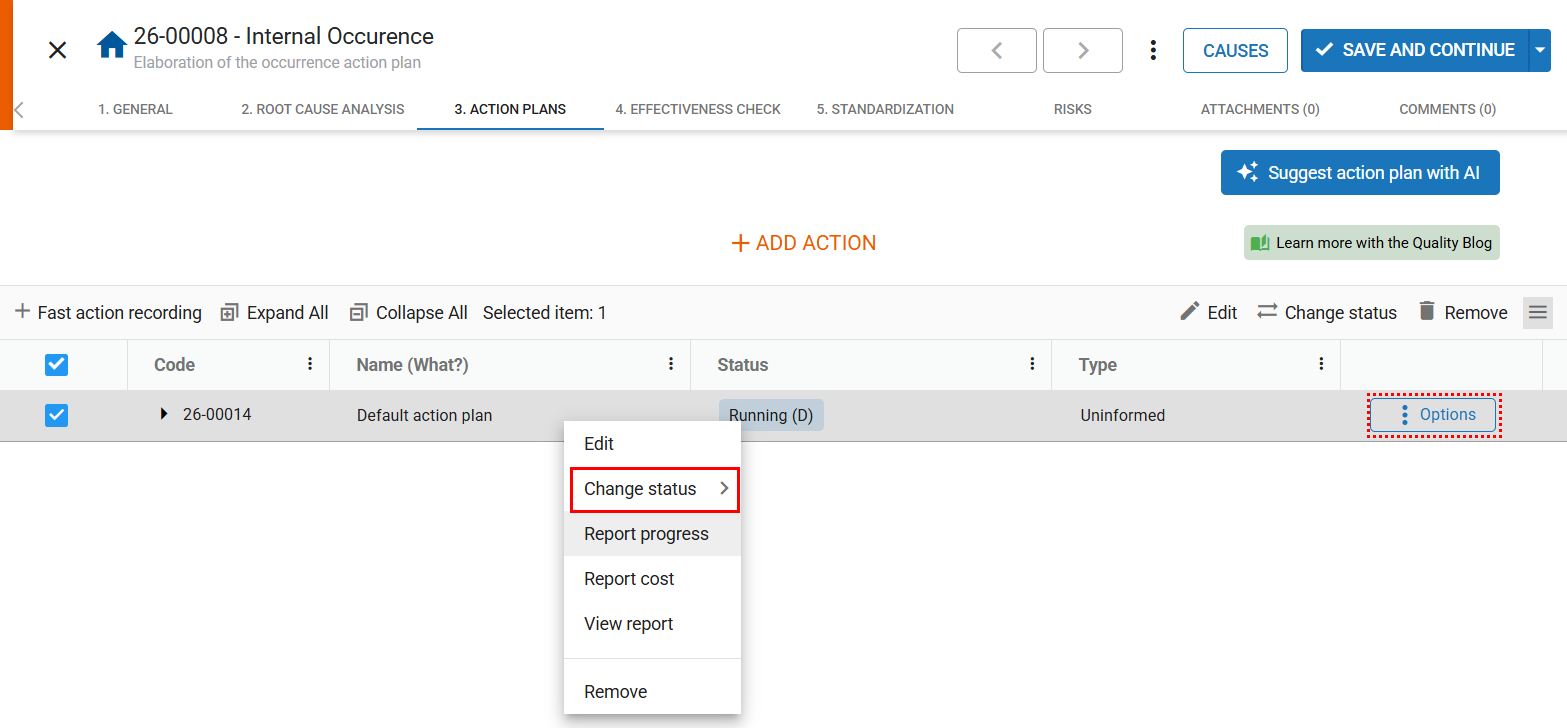This screenshot has width=1567, height=728.
Task: Close the occurrence with the X icon
Action: 58,50
